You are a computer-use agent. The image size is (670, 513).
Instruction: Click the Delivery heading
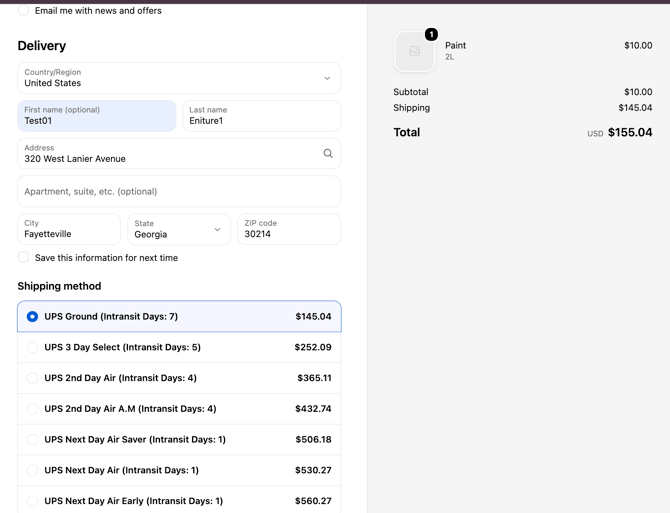click(x=42, y=46)
